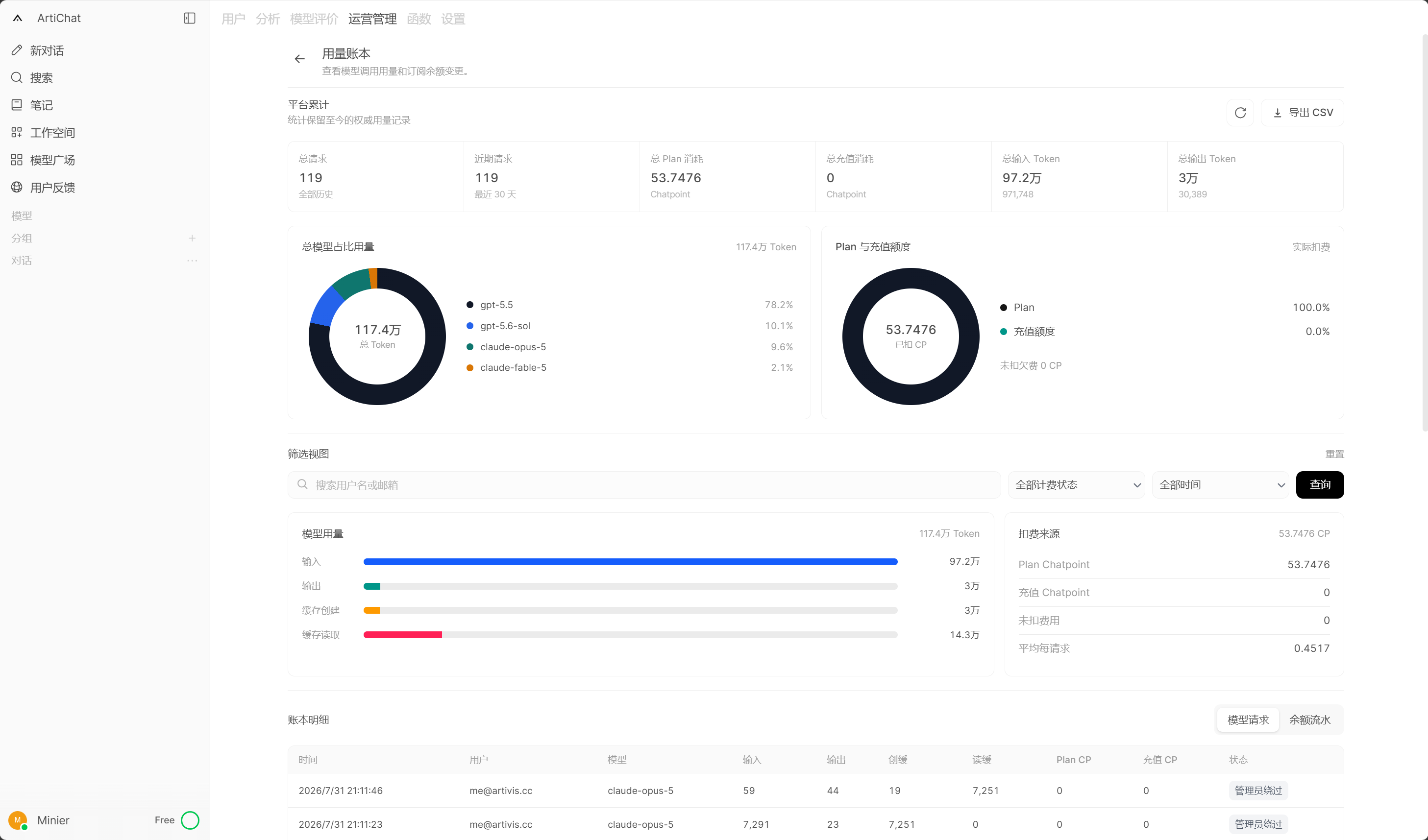Switch ledger view to 模型请求
Image resolution: width=1428 pixels, height=840 pixels.
click(x=1248, y=720)
